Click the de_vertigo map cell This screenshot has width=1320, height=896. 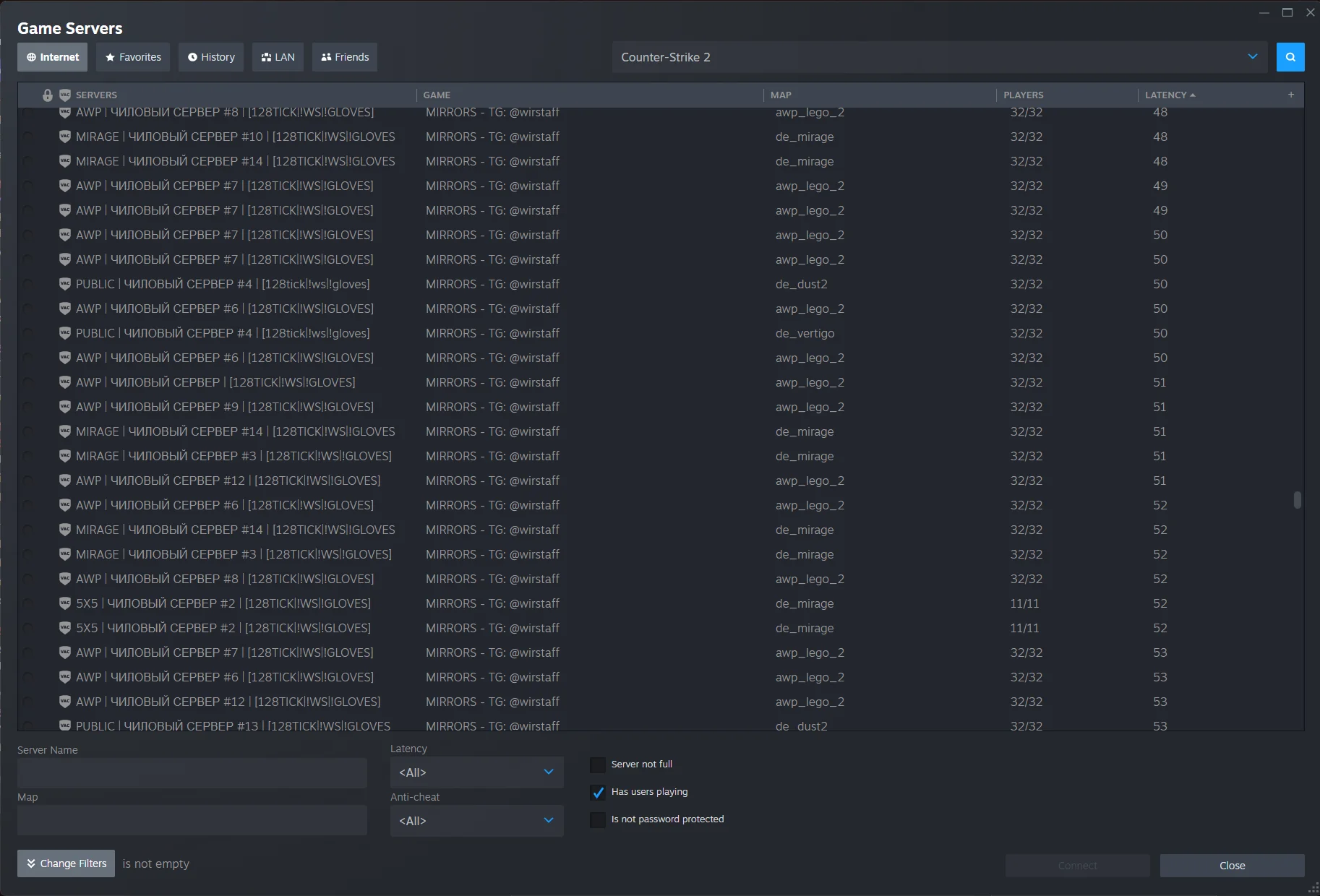point(805,333)
